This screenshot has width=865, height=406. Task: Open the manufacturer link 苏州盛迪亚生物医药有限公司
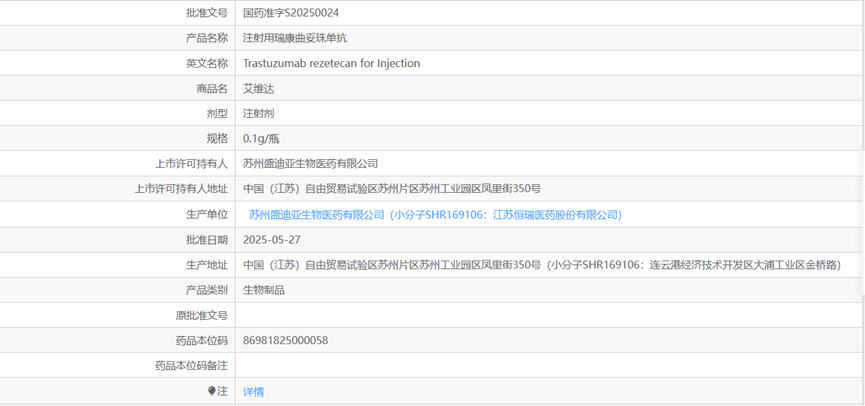[435, 215]
